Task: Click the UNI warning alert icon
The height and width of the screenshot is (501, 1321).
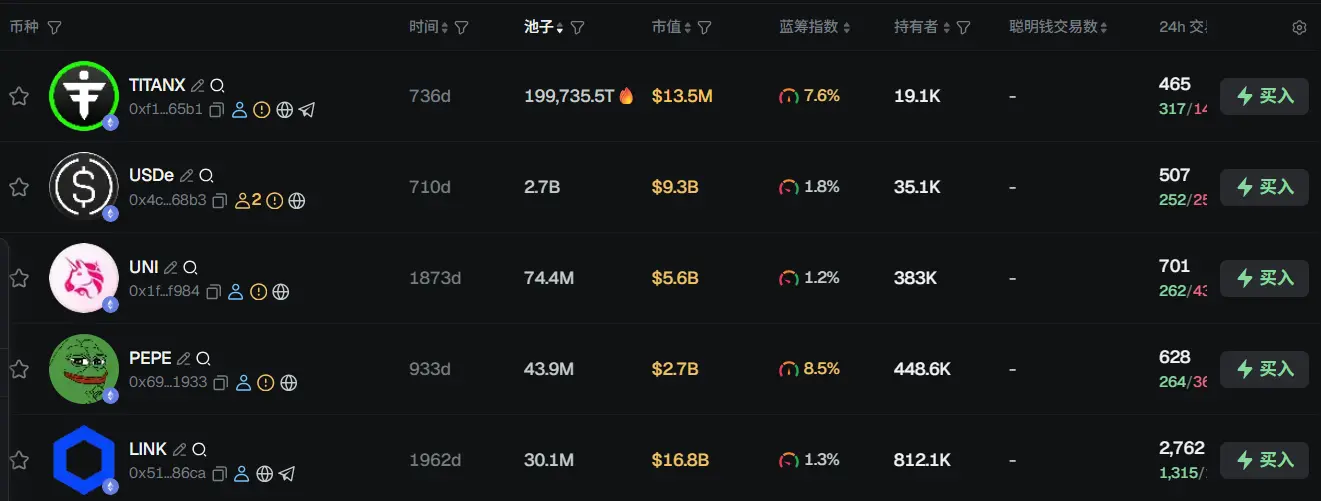Action: pos(259,292)
